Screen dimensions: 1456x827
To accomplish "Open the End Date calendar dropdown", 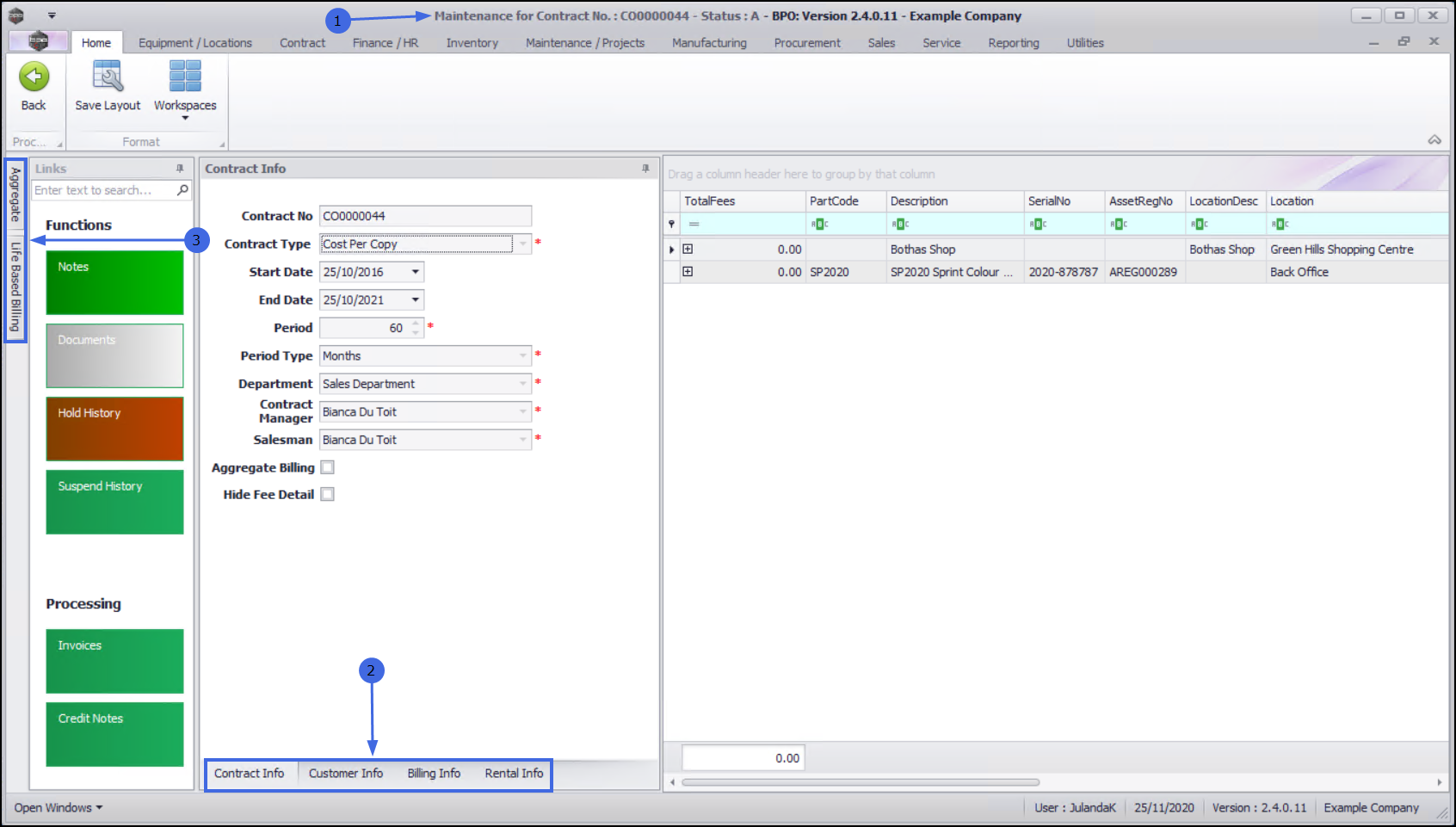I will point(416,300).
